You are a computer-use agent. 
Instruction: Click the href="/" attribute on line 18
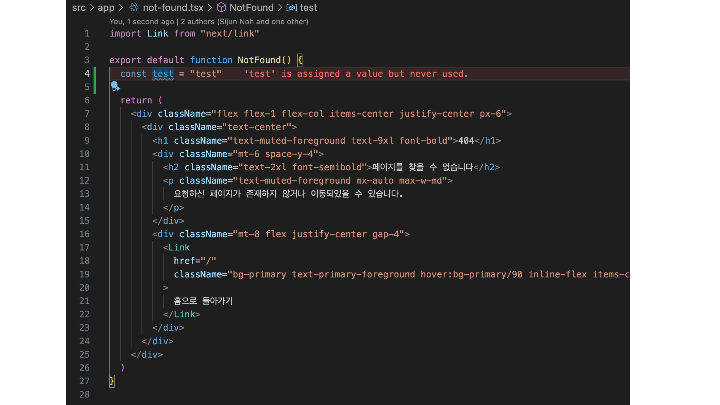(195, 261)
